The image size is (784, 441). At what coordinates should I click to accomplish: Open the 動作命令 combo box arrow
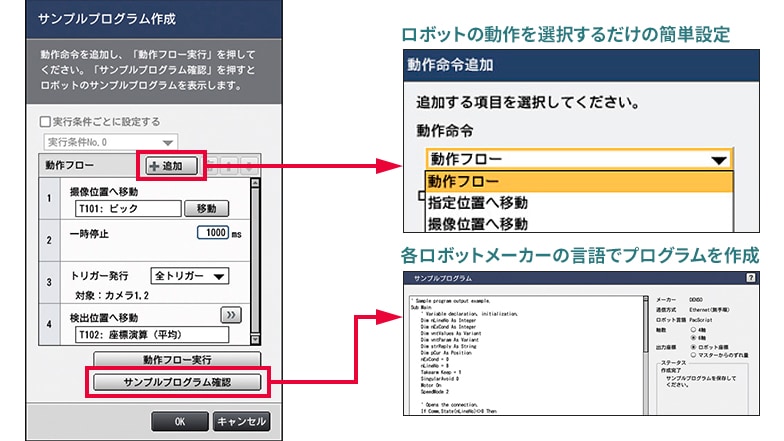tap(717, 159)
